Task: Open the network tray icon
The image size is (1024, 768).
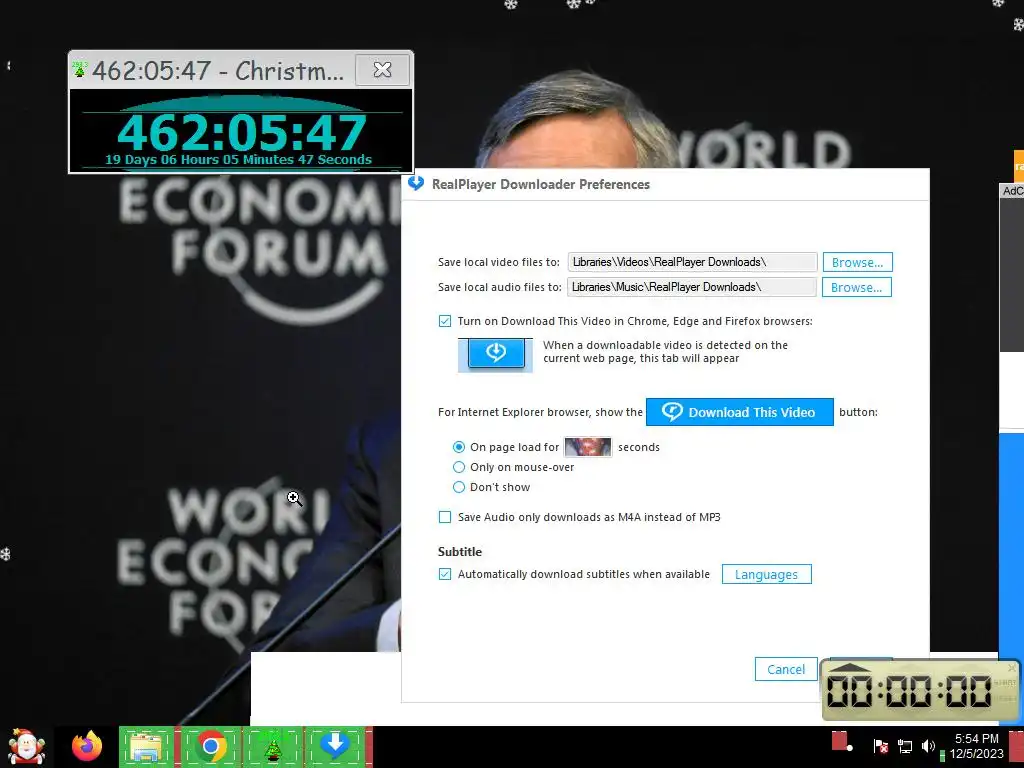Action: [905, 746]
